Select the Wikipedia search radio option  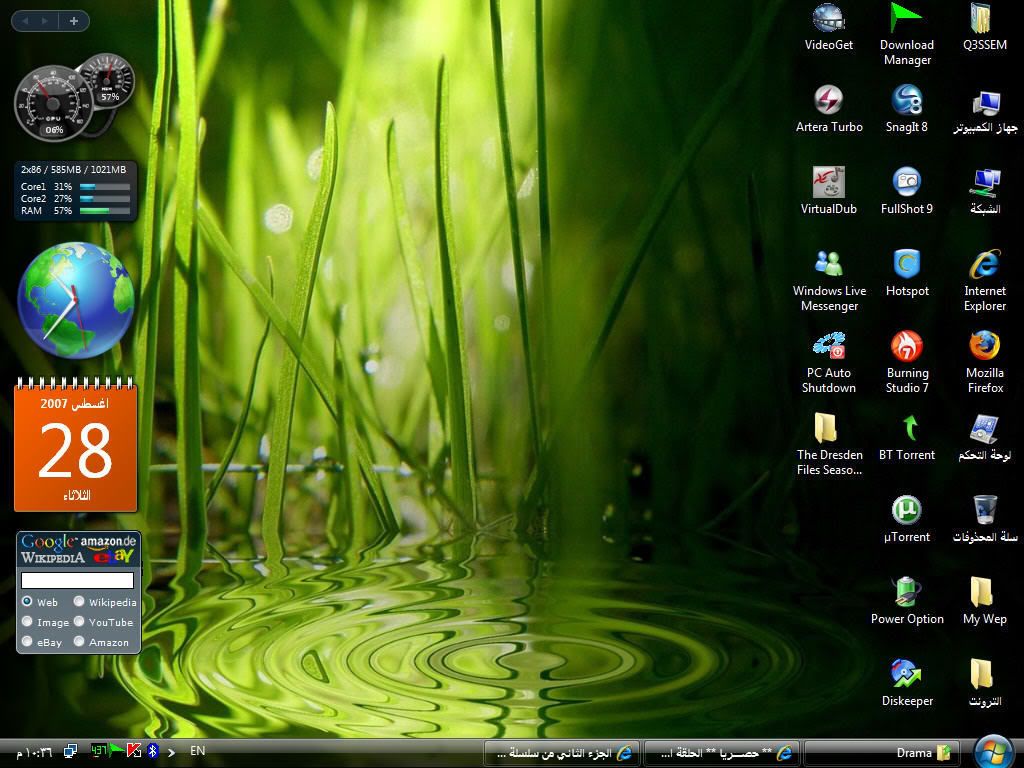click(x=79, y=602)
